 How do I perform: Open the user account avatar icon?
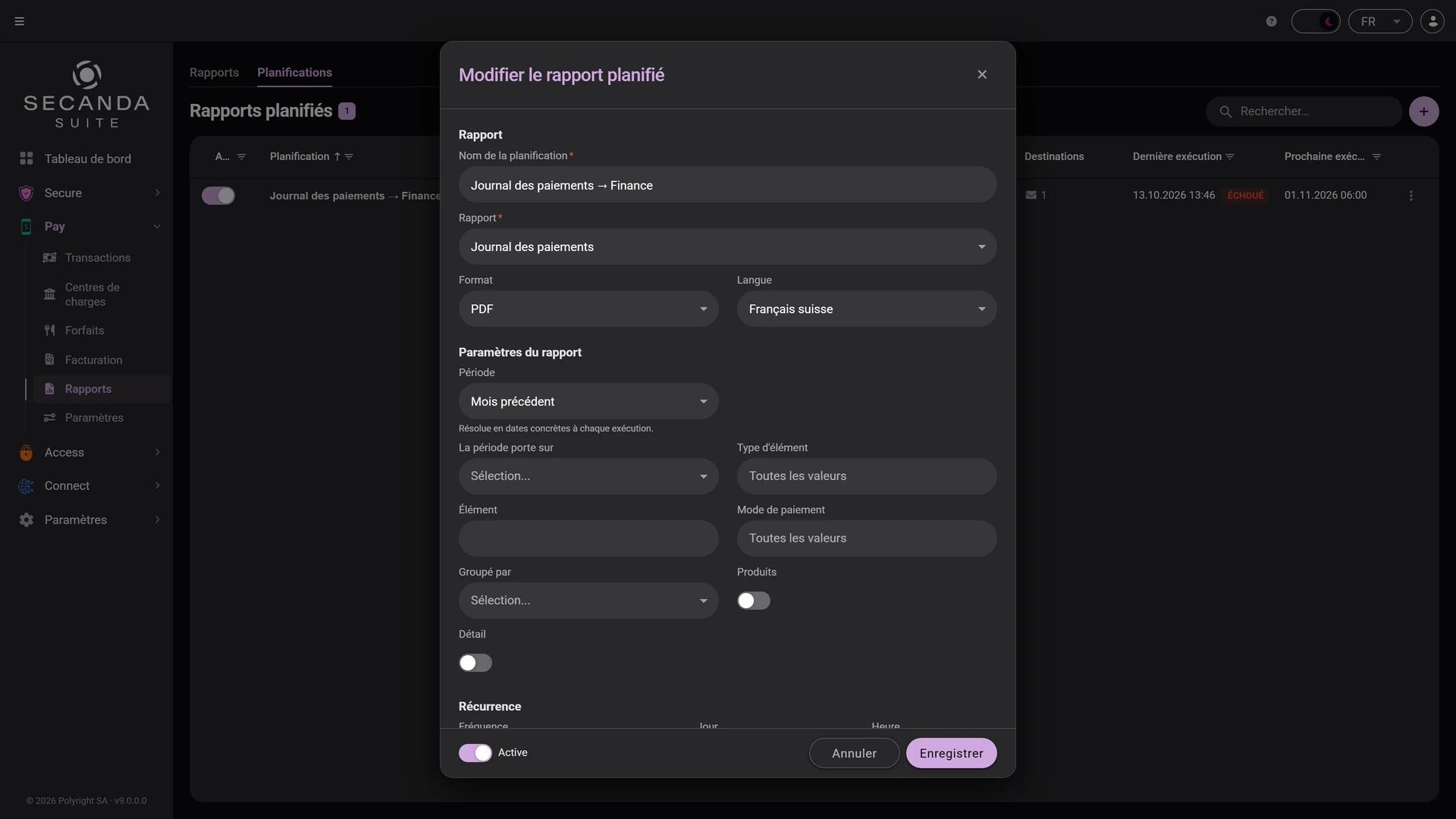[x=1432, y=21]
